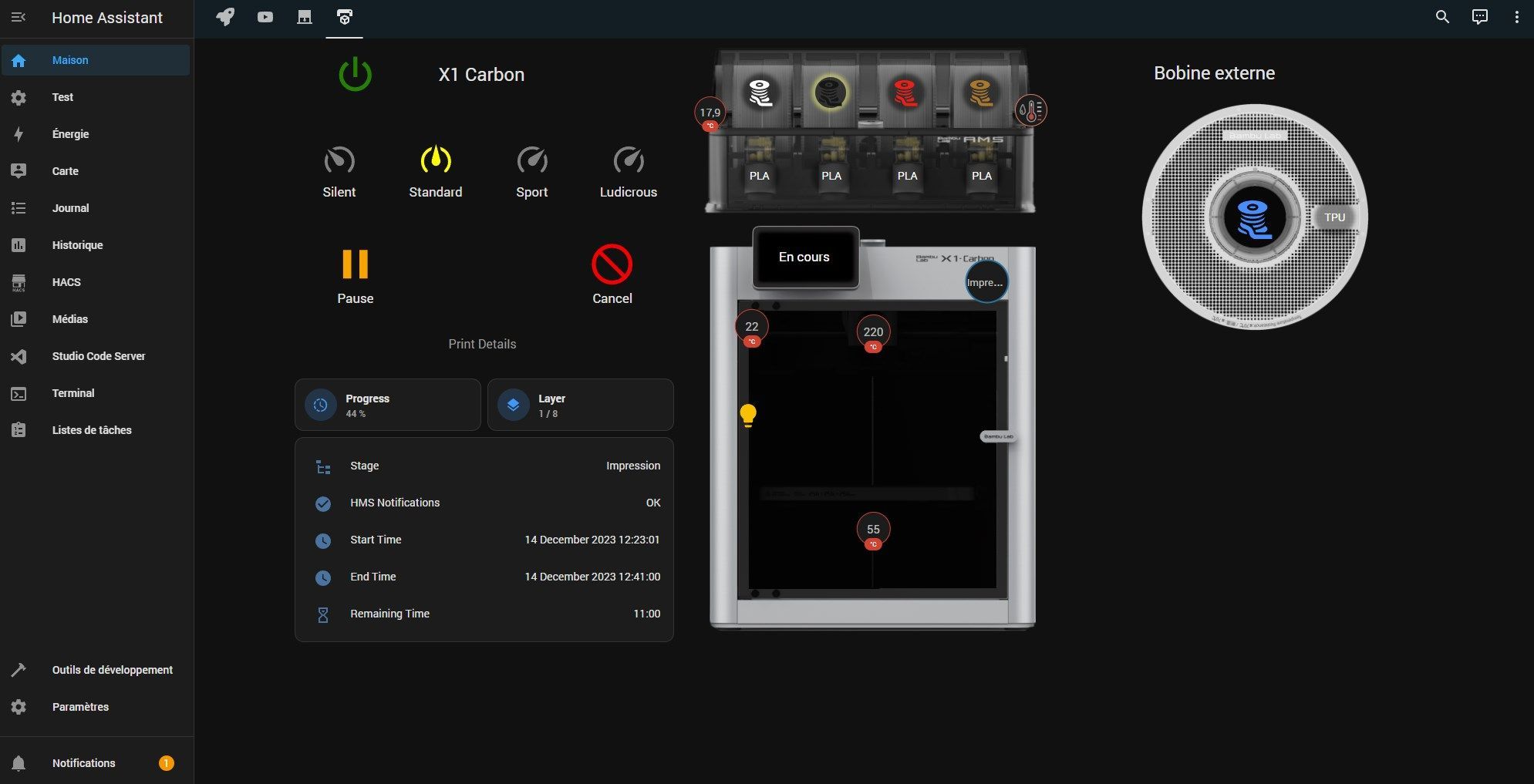
Task: Open the Médias browser
Action: [96, 319]
